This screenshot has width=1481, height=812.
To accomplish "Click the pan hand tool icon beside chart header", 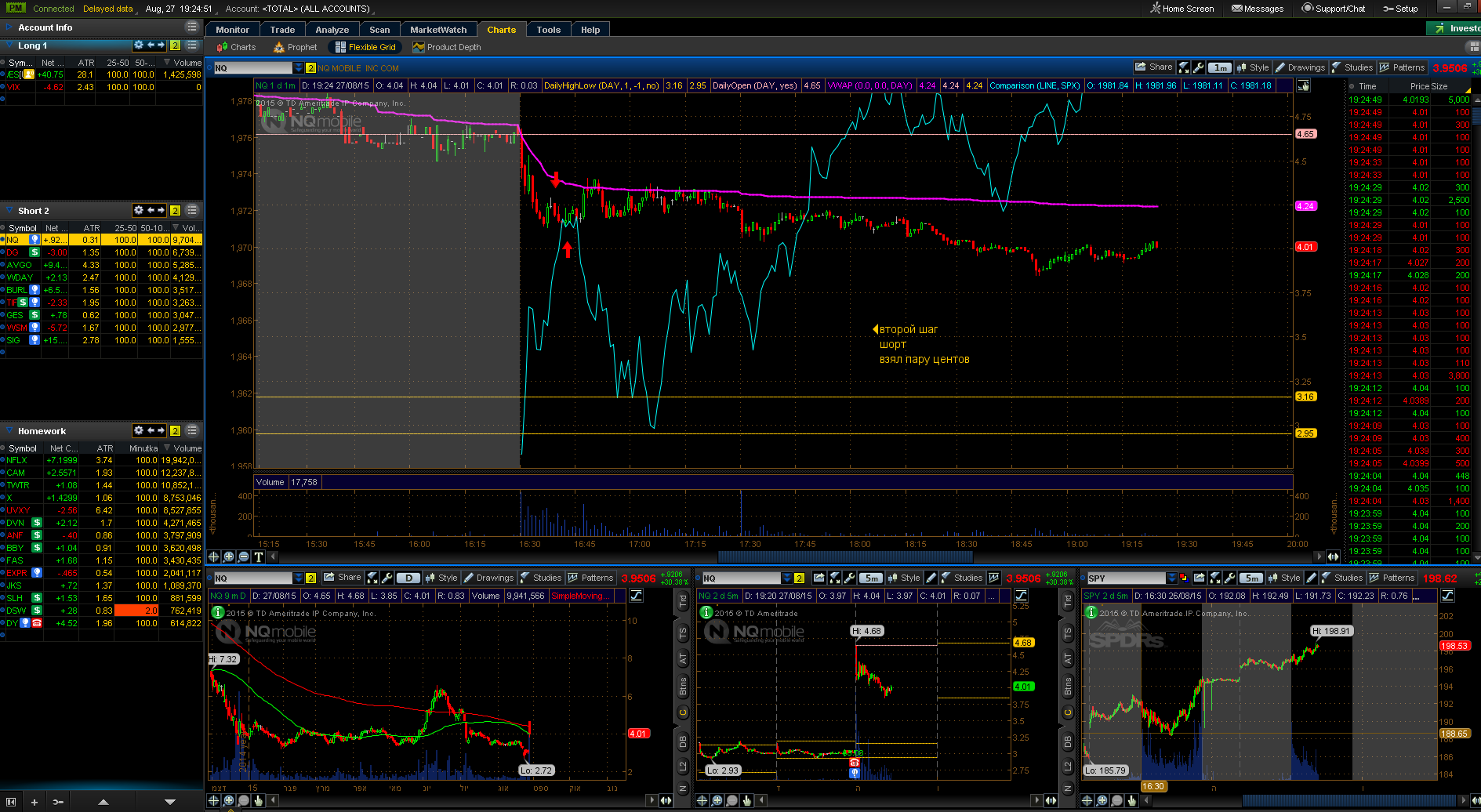I will coord(1305,85).
